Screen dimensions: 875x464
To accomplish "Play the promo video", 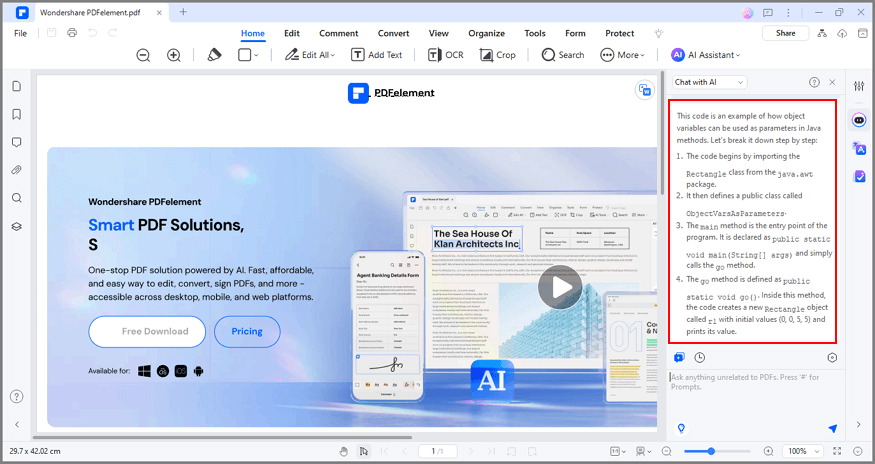I will 560,287.
